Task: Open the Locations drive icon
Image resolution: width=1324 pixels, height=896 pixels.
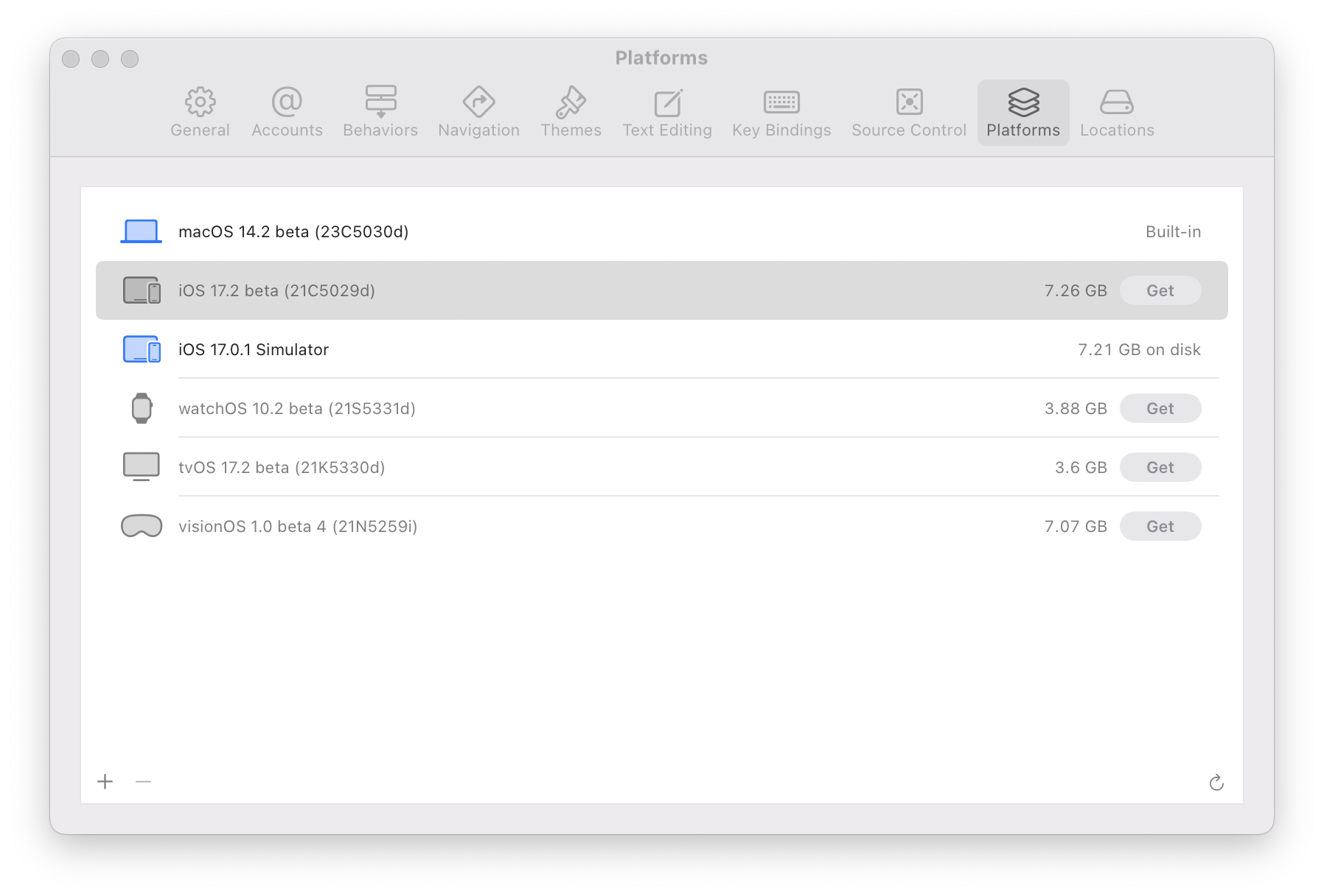Action: point(1117,102)
